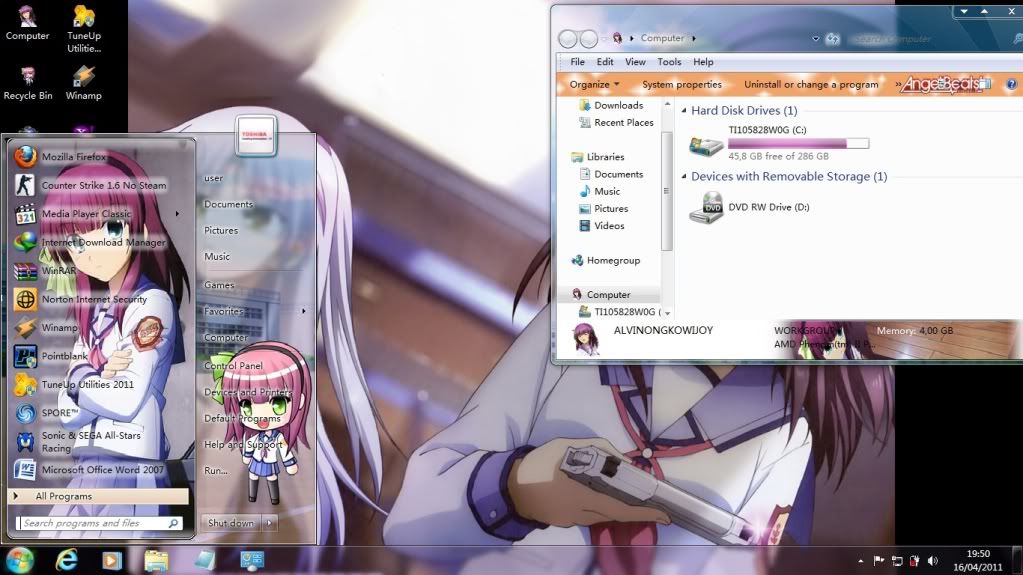Click the breadcrumb arrow after Computer
1023x575 pixels.
[694, 39]
